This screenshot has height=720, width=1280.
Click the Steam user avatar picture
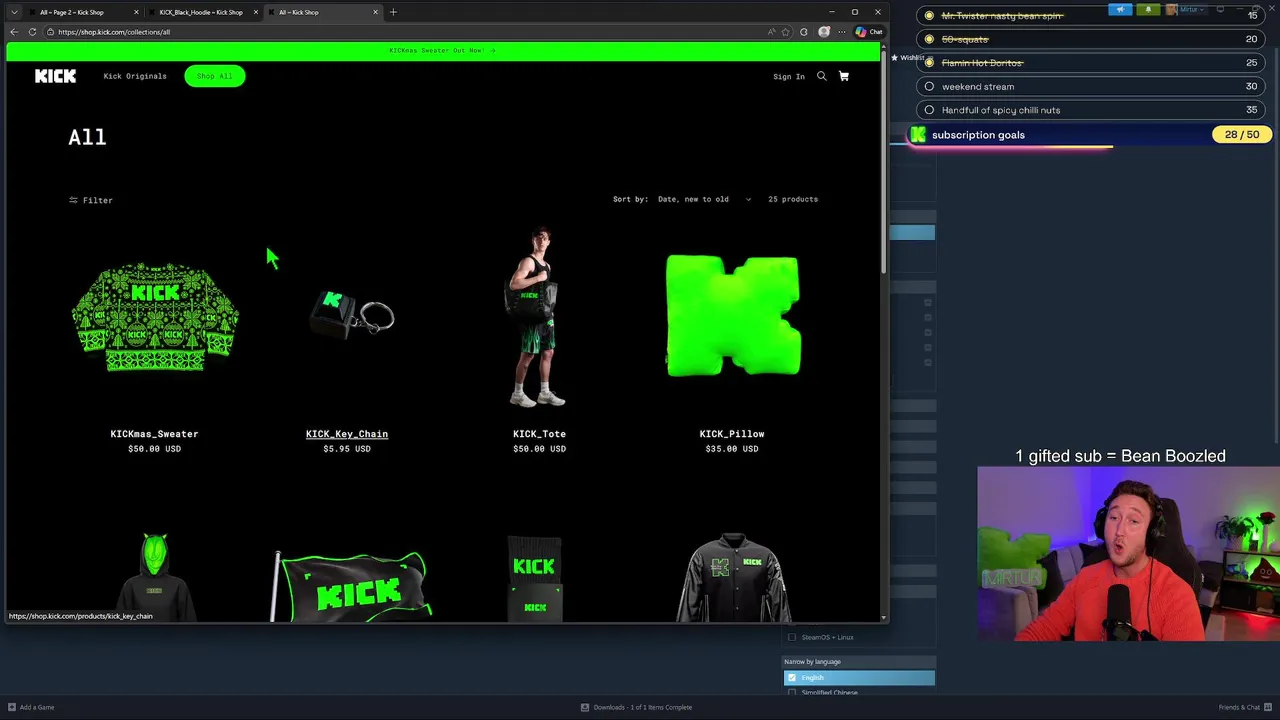coord(1171,10)
